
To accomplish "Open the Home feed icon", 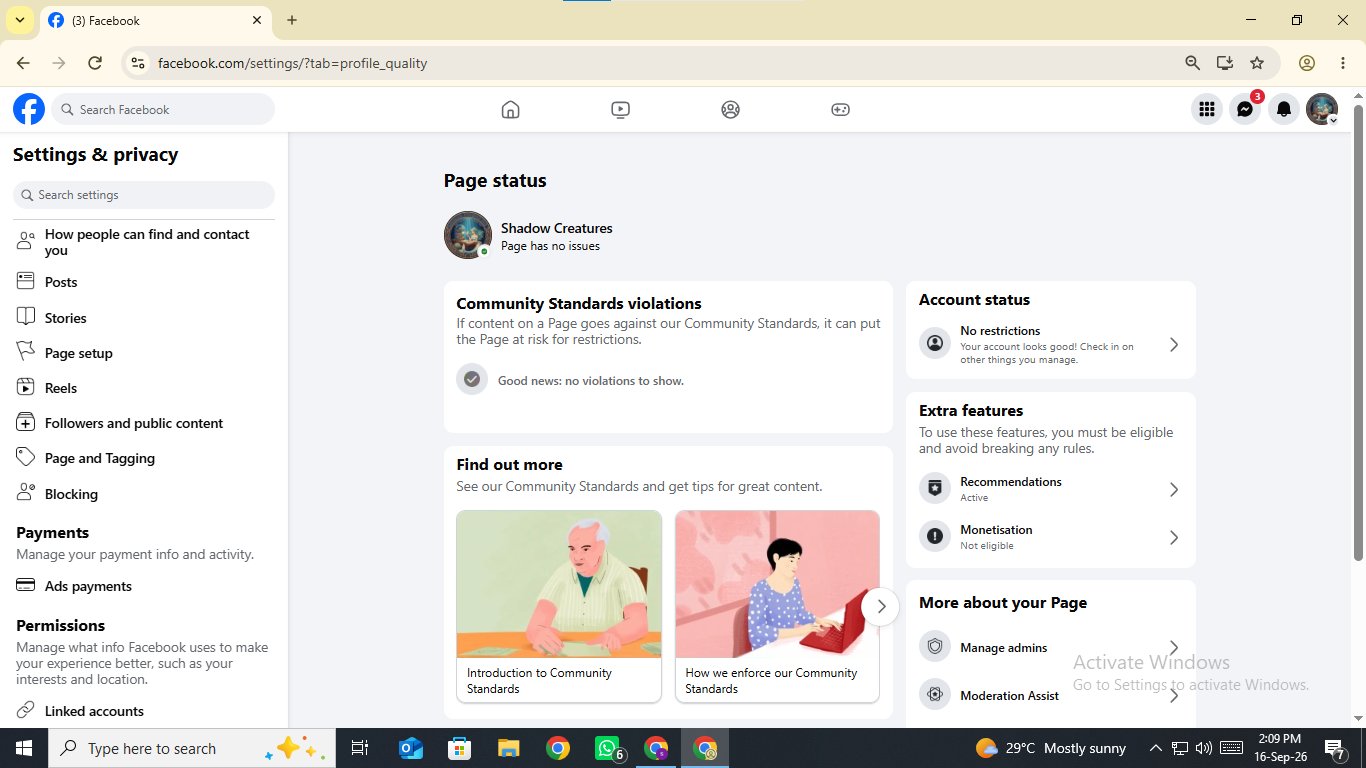I will [x=510, y=110].
